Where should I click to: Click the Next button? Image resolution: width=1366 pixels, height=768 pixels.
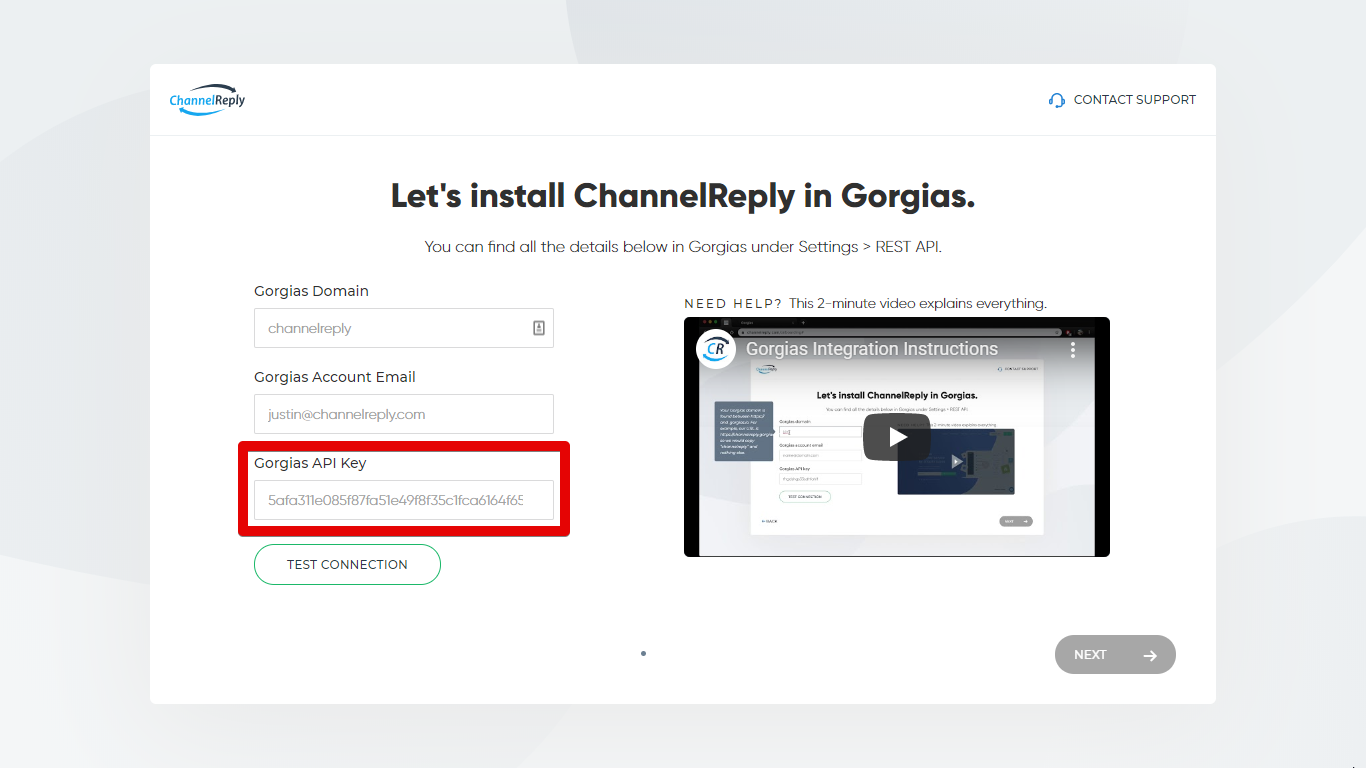[x=1115, y=655]
